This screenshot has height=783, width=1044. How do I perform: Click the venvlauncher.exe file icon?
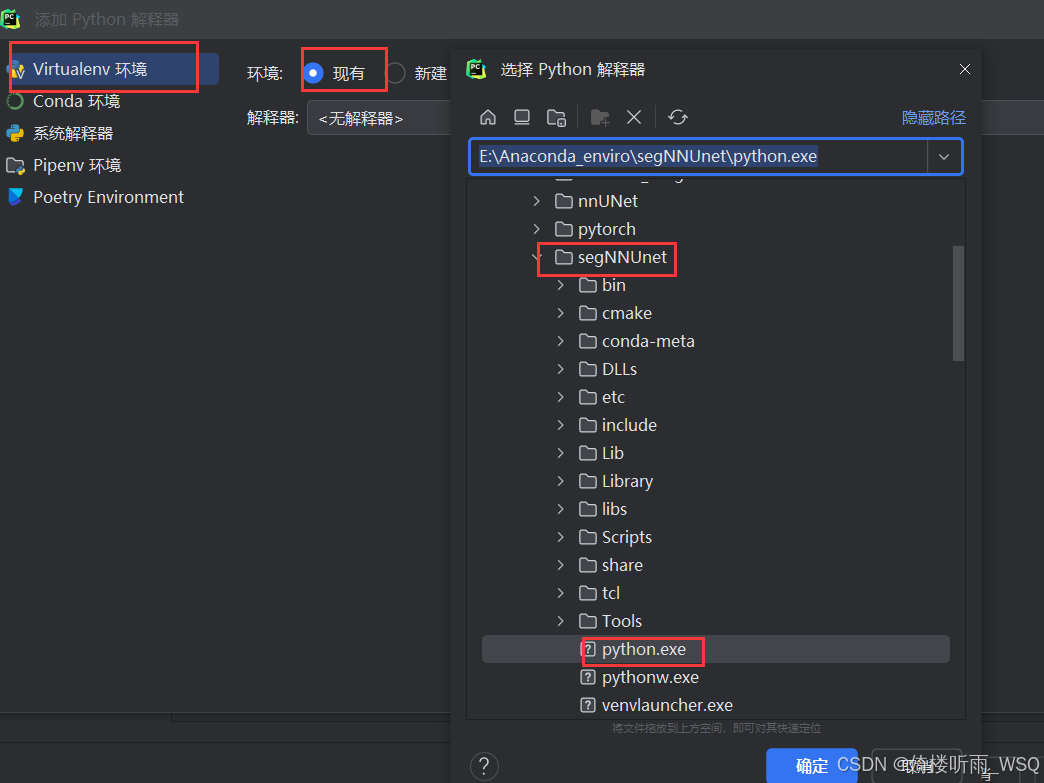point(588,705)
